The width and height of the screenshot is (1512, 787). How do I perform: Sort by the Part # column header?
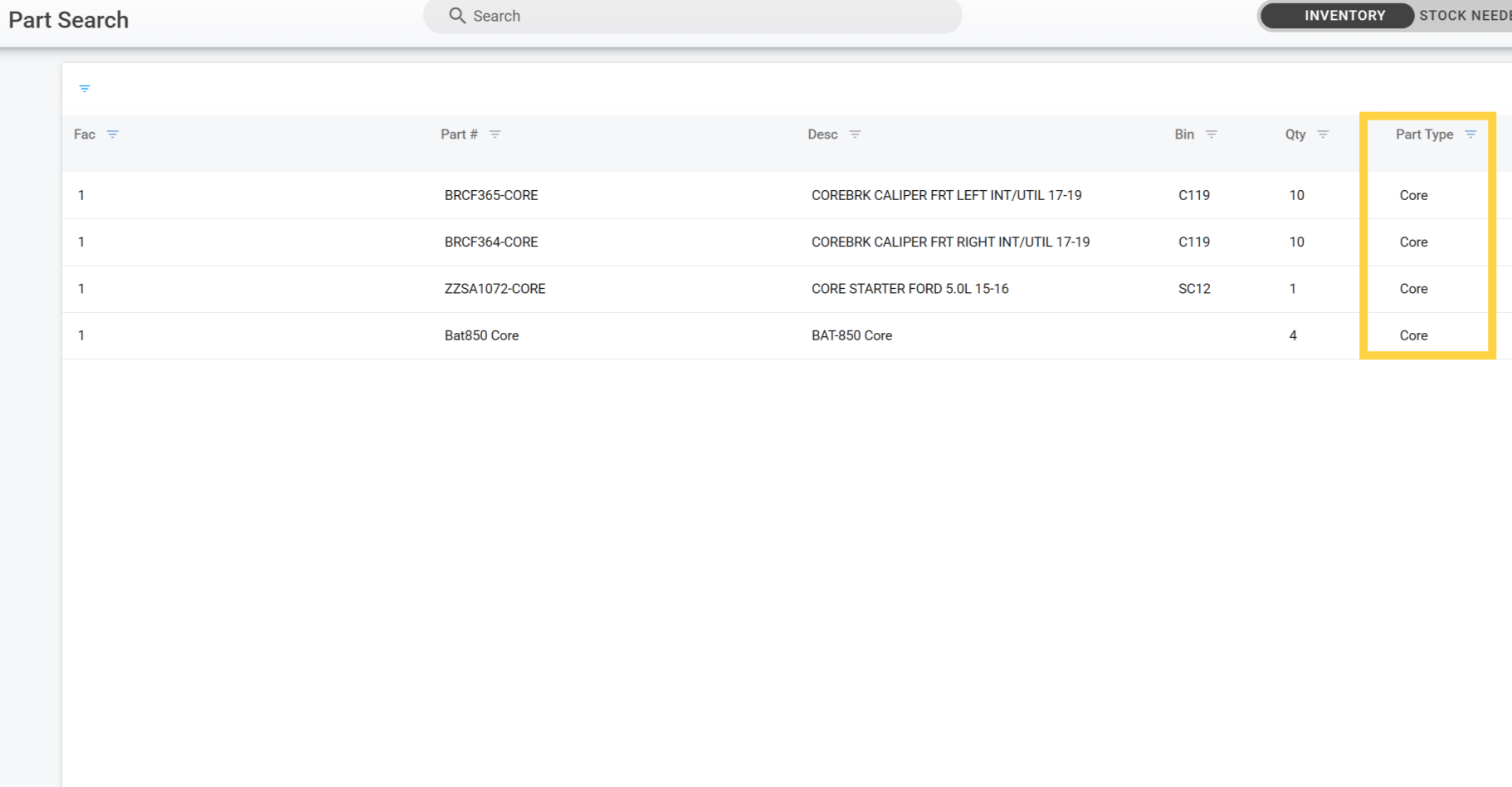459,134
